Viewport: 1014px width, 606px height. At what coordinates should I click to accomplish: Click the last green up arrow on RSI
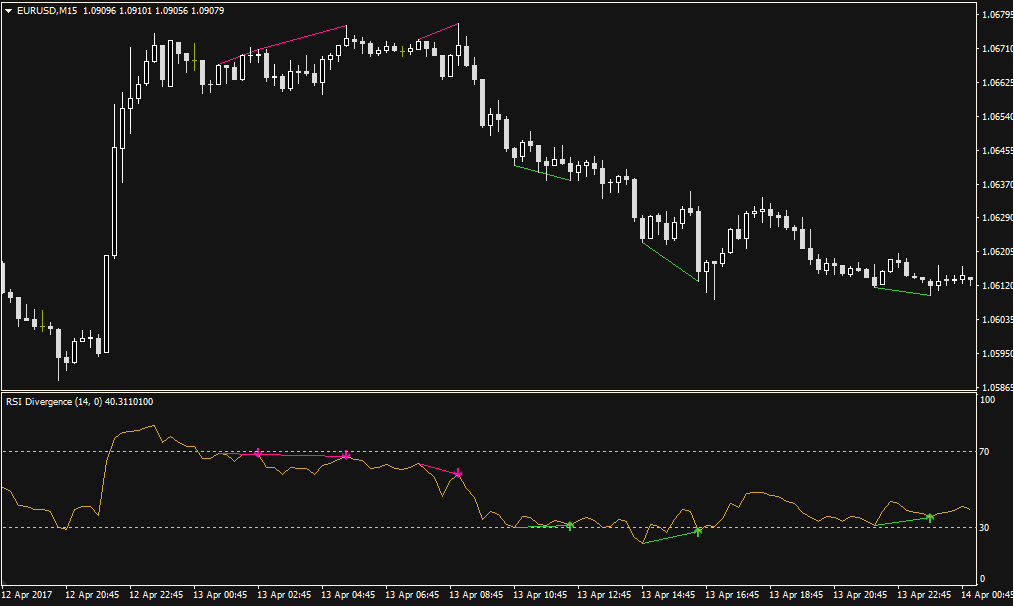pyautogui.click(x=930, y=517)
